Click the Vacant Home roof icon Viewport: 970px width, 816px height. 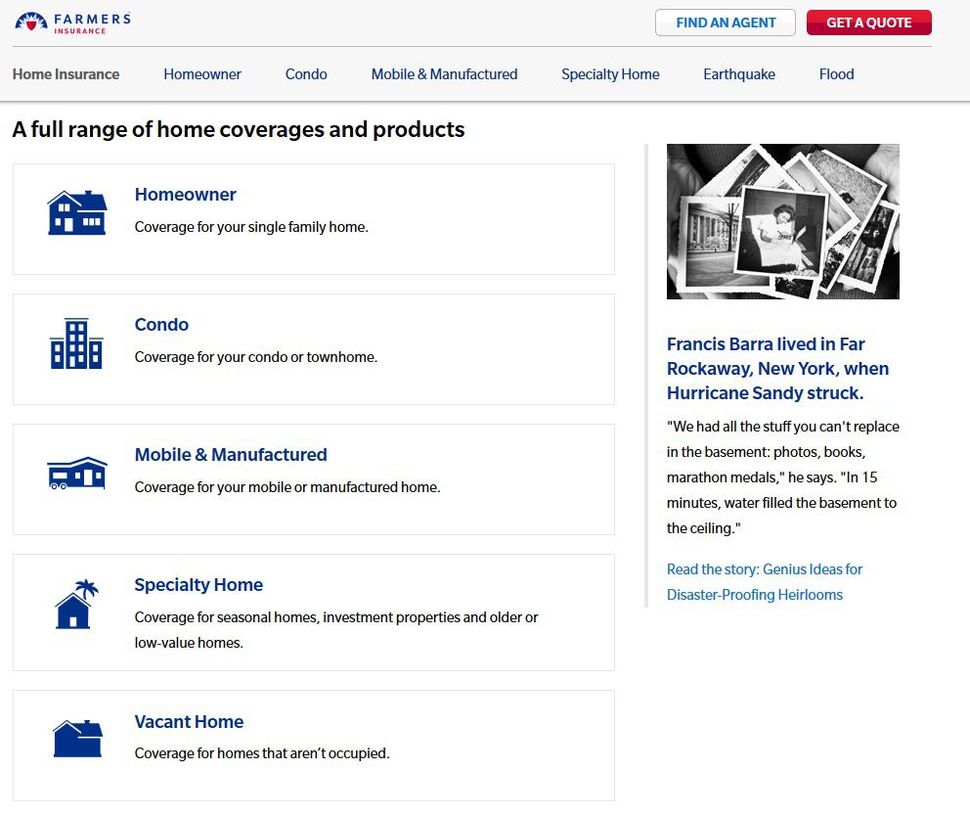77,737
